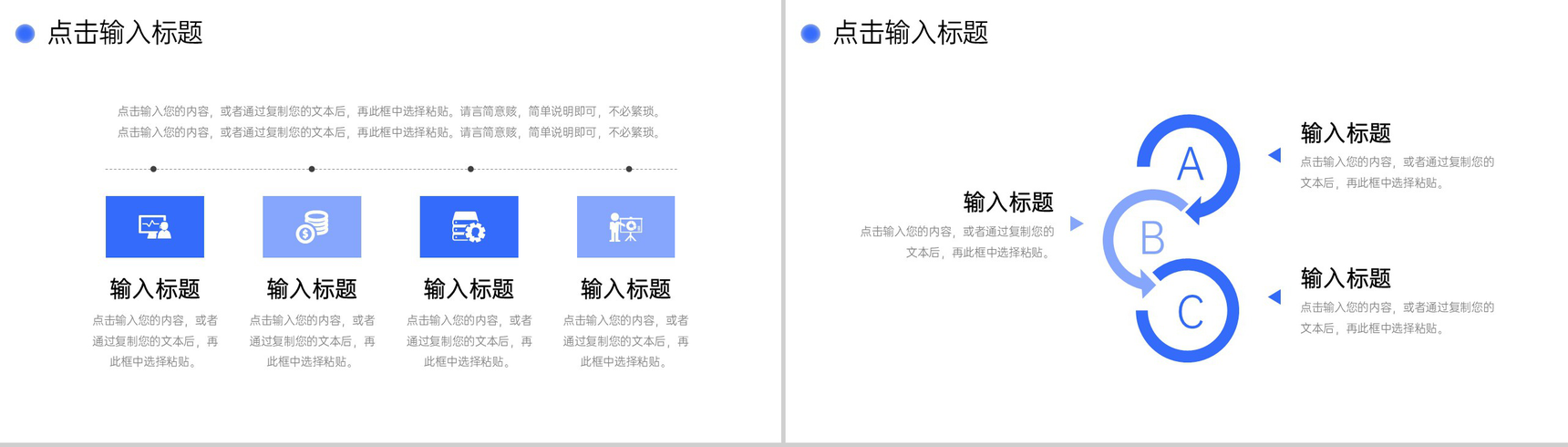Click 输入标题 heading under the first icon tile
1568x447 pixels.
point(155,289)
